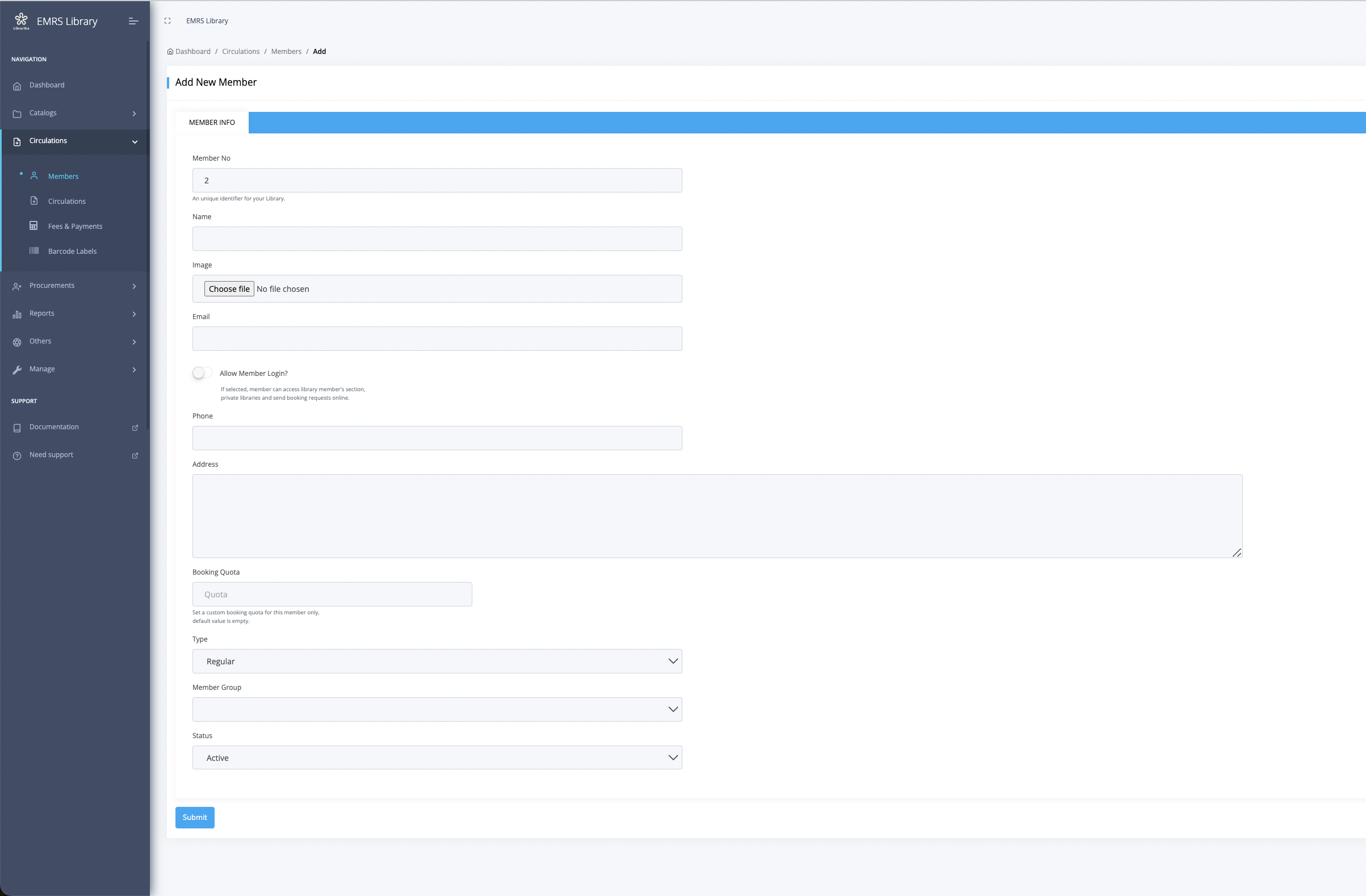Click the Choose file button
The width and height of the screenshot is (1366, 896).
229,288
